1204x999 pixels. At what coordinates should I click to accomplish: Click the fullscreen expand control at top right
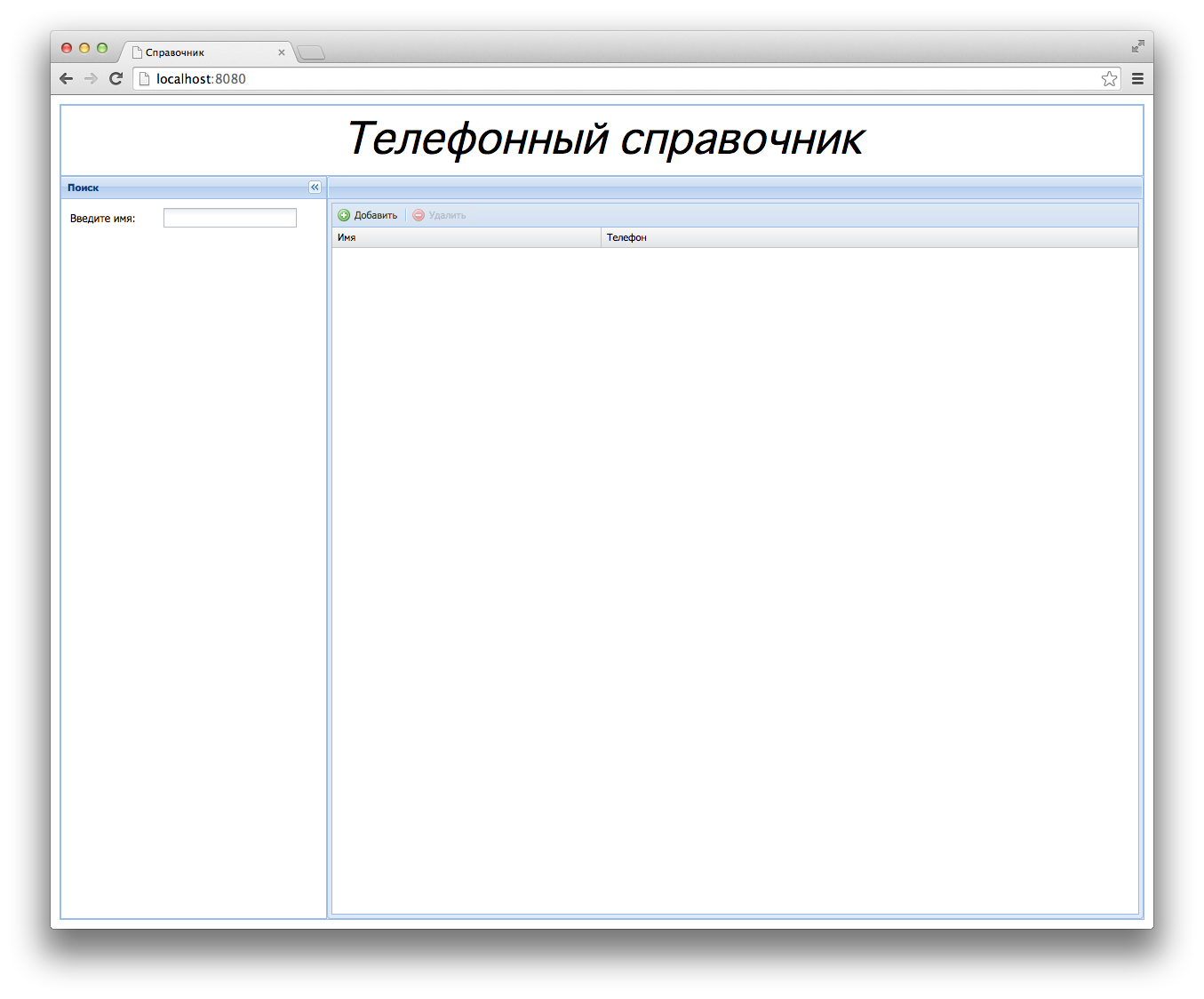(1138, 45)
